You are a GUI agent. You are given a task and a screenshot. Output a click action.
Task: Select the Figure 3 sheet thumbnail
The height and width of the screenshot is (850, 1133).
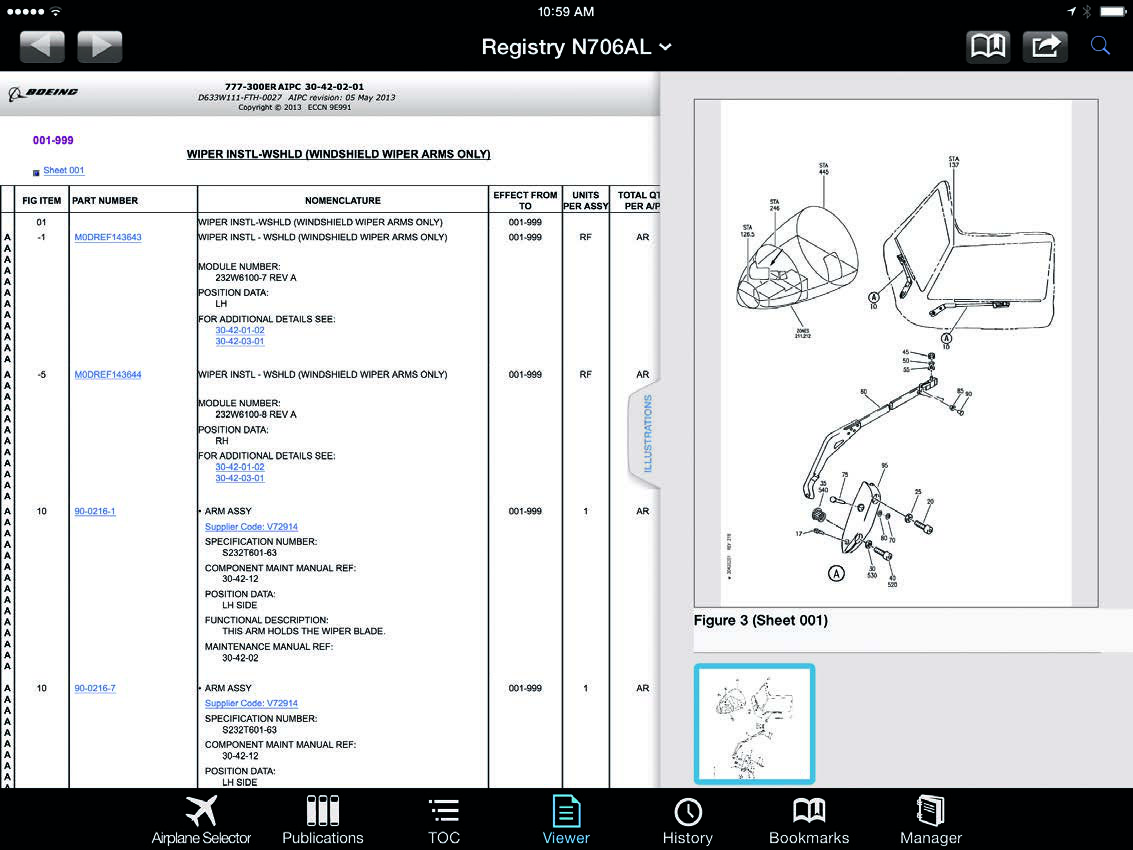pos(754,724)
